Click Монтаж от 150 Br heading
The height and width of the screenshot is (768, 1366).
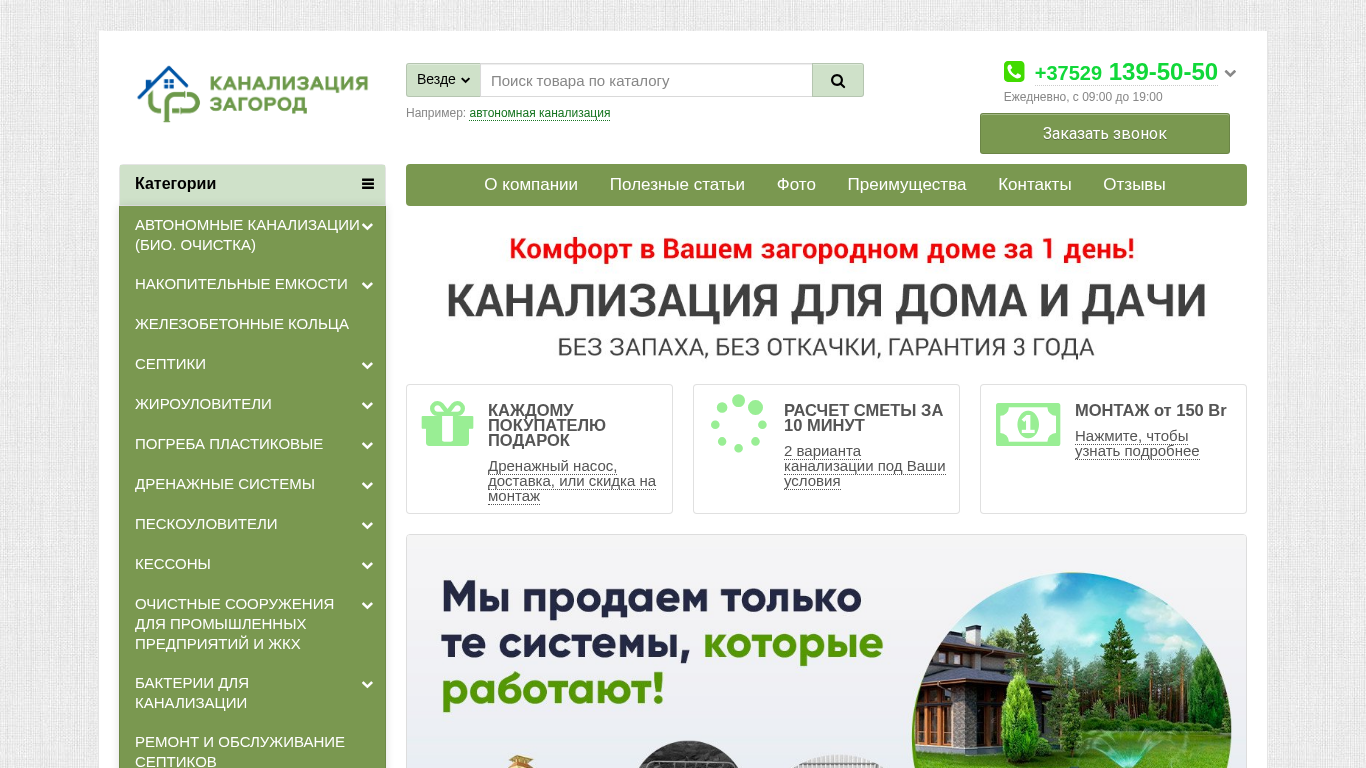coord(1151,411)
